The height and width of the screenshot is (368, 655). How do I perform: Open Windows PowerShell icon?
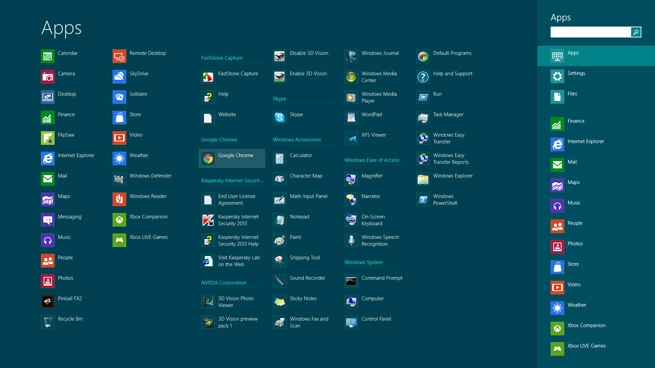coord(423,199)
